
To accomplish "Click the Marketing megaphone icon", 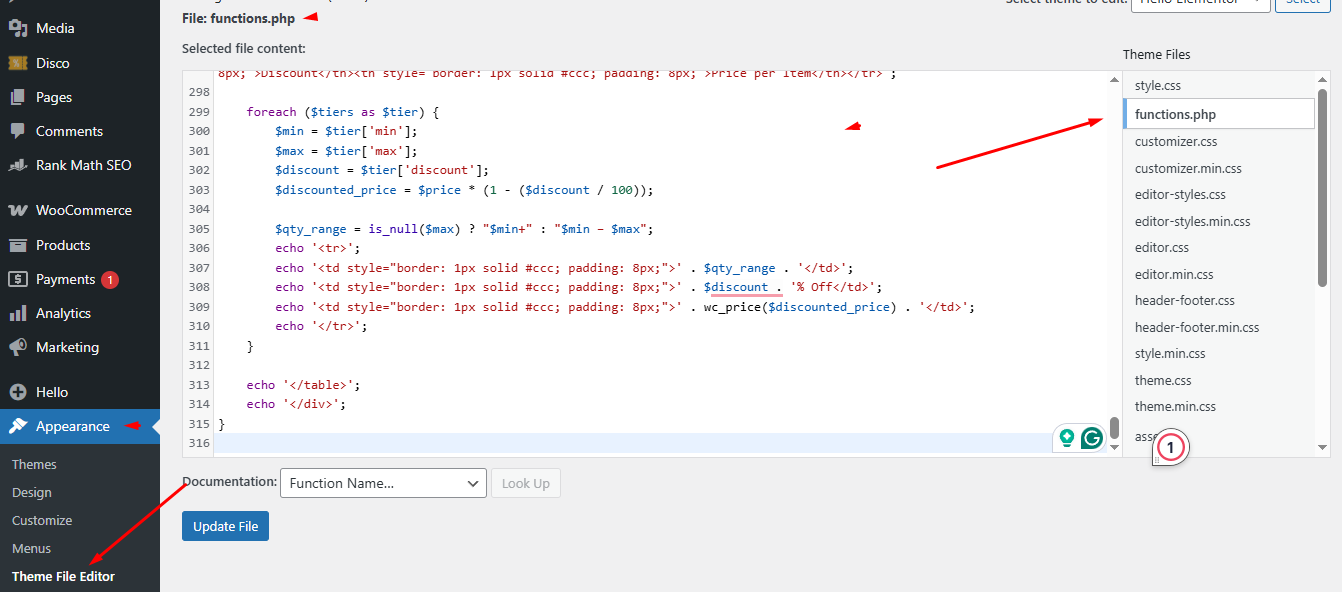I will (x=17, y=347).
